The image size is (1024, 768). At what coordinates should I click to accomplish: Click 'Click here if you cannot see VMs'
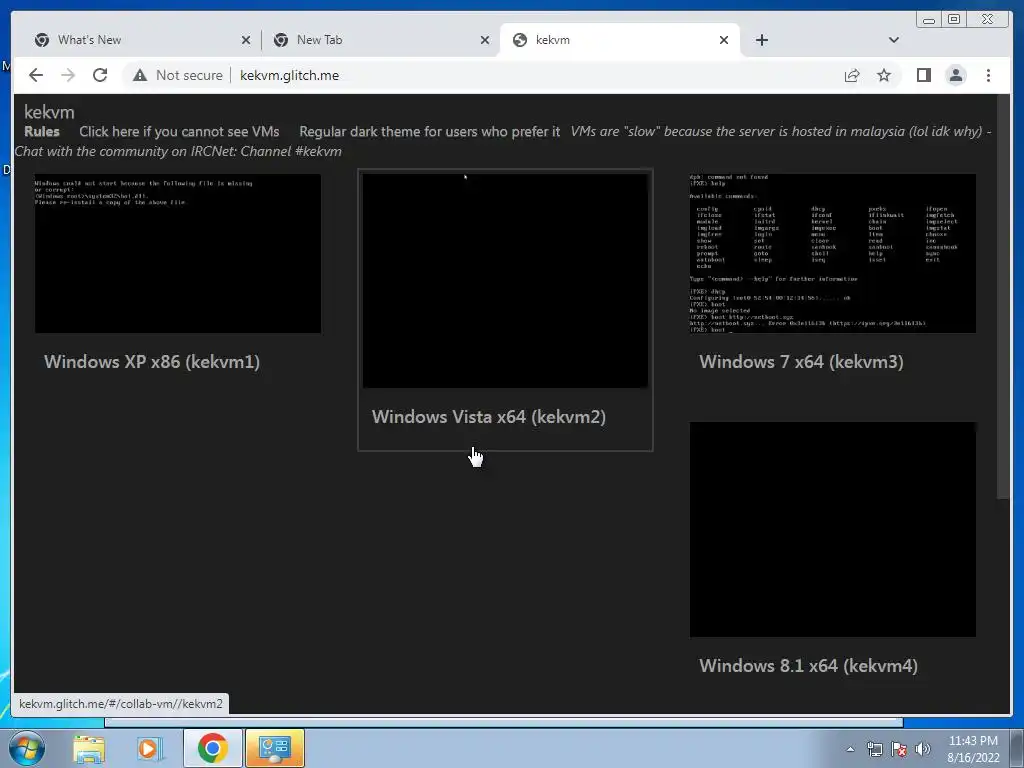[179, 131]
